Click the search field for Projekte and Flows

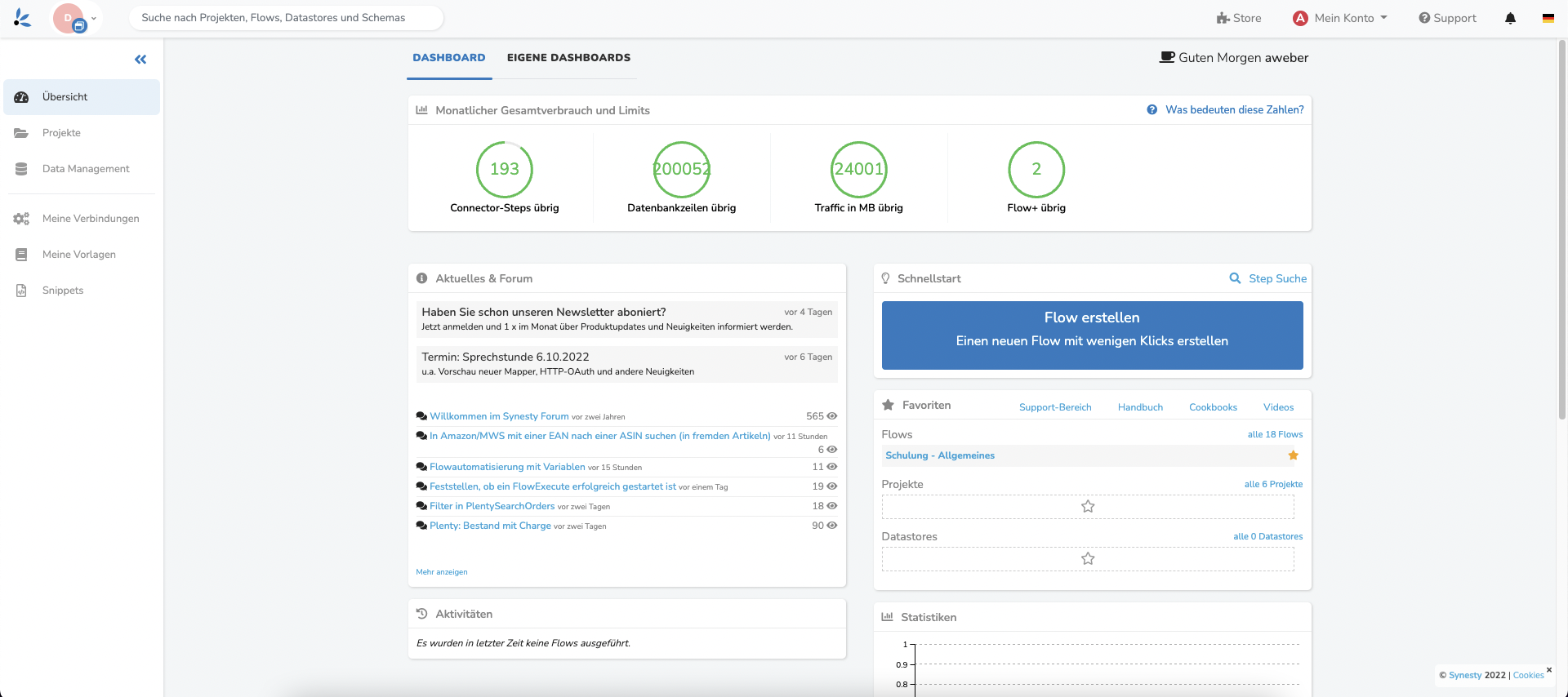tap(286, 18)
